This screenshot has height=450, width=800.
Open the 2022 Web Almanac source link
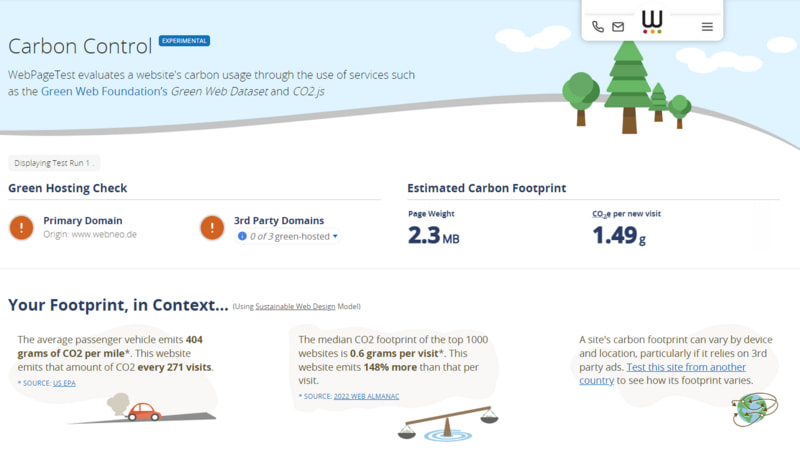[x=366, y=396]
